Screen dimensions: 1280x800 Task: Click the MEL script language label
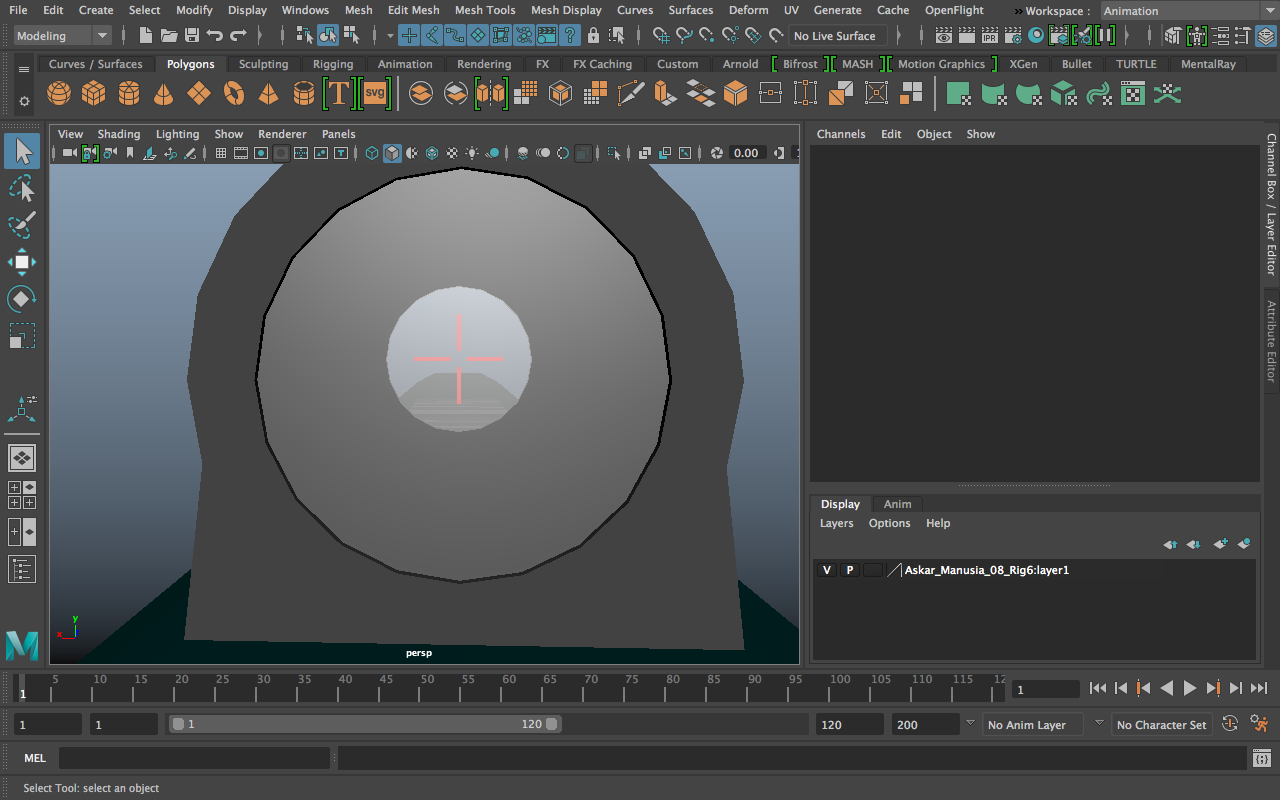35,758
